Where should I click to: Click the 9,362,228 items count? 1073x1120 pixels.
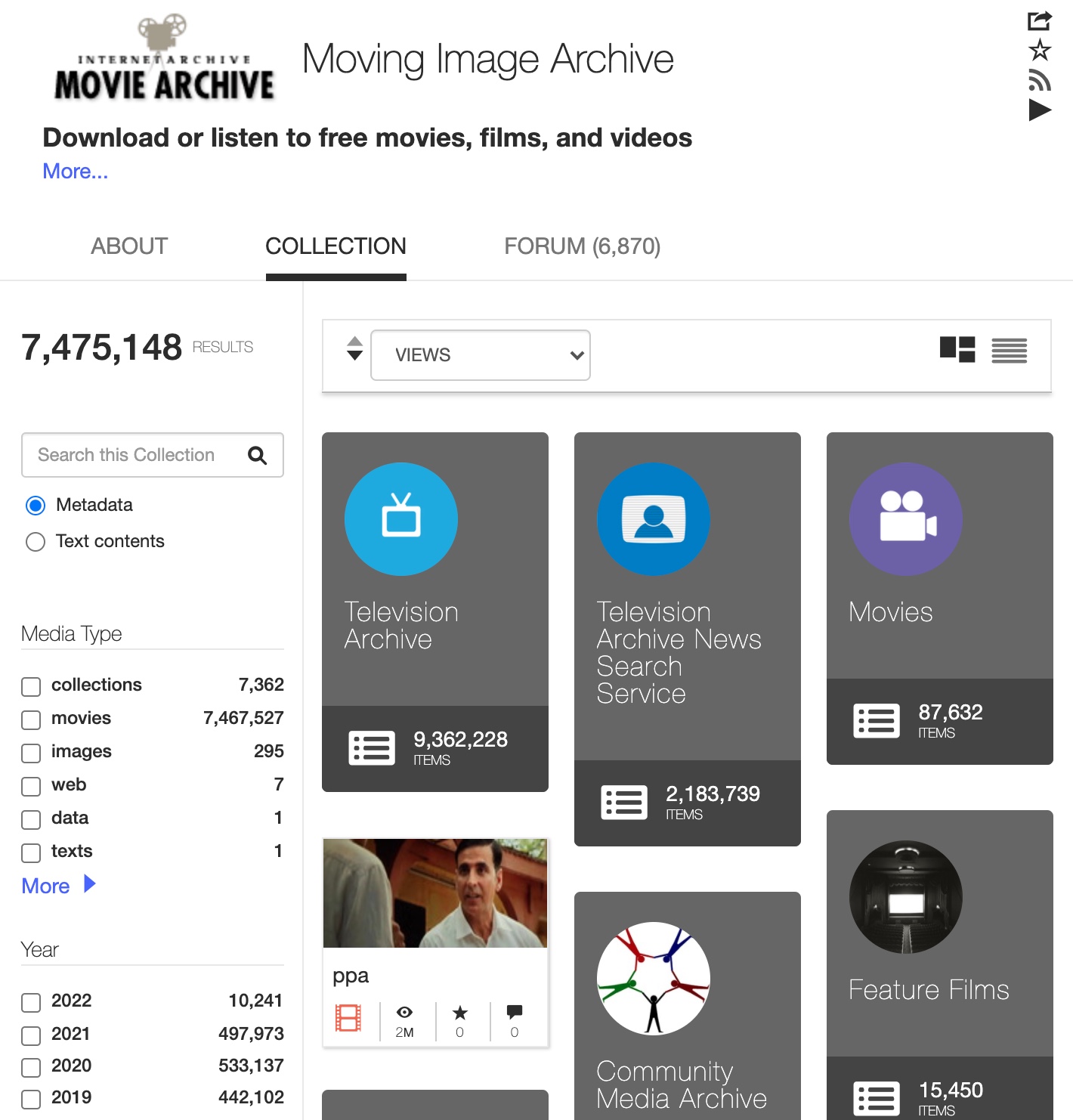461,739
